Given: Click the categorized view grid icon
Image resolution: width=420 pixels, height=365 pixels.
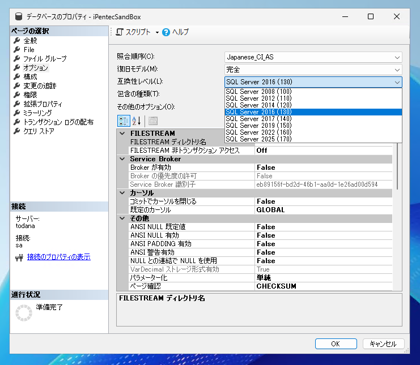Looking at the screenshot, I should tap(123, 121).
